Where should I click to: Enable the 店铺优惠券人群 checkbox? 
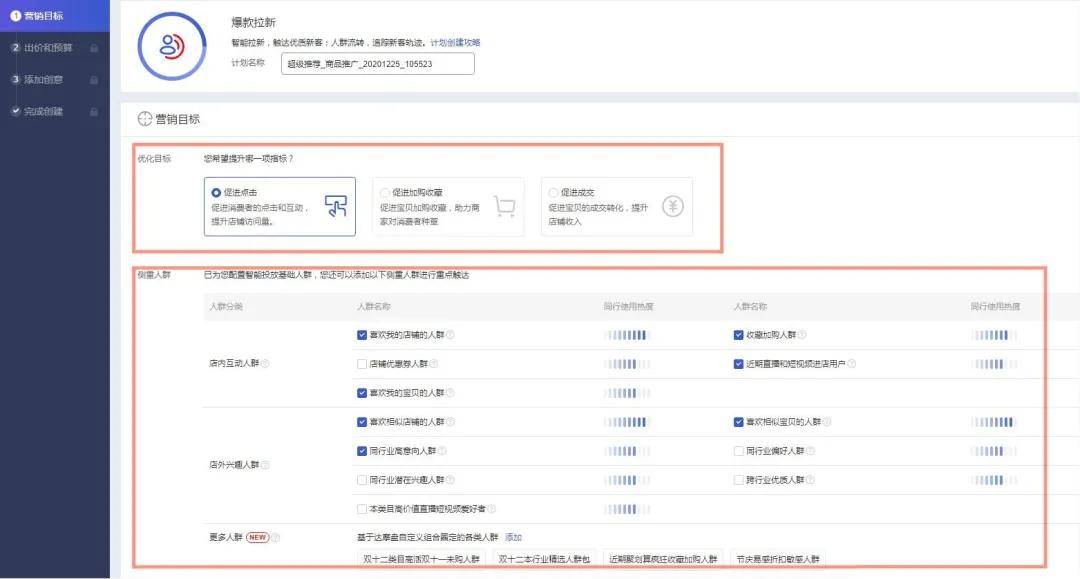coord(362,364)
